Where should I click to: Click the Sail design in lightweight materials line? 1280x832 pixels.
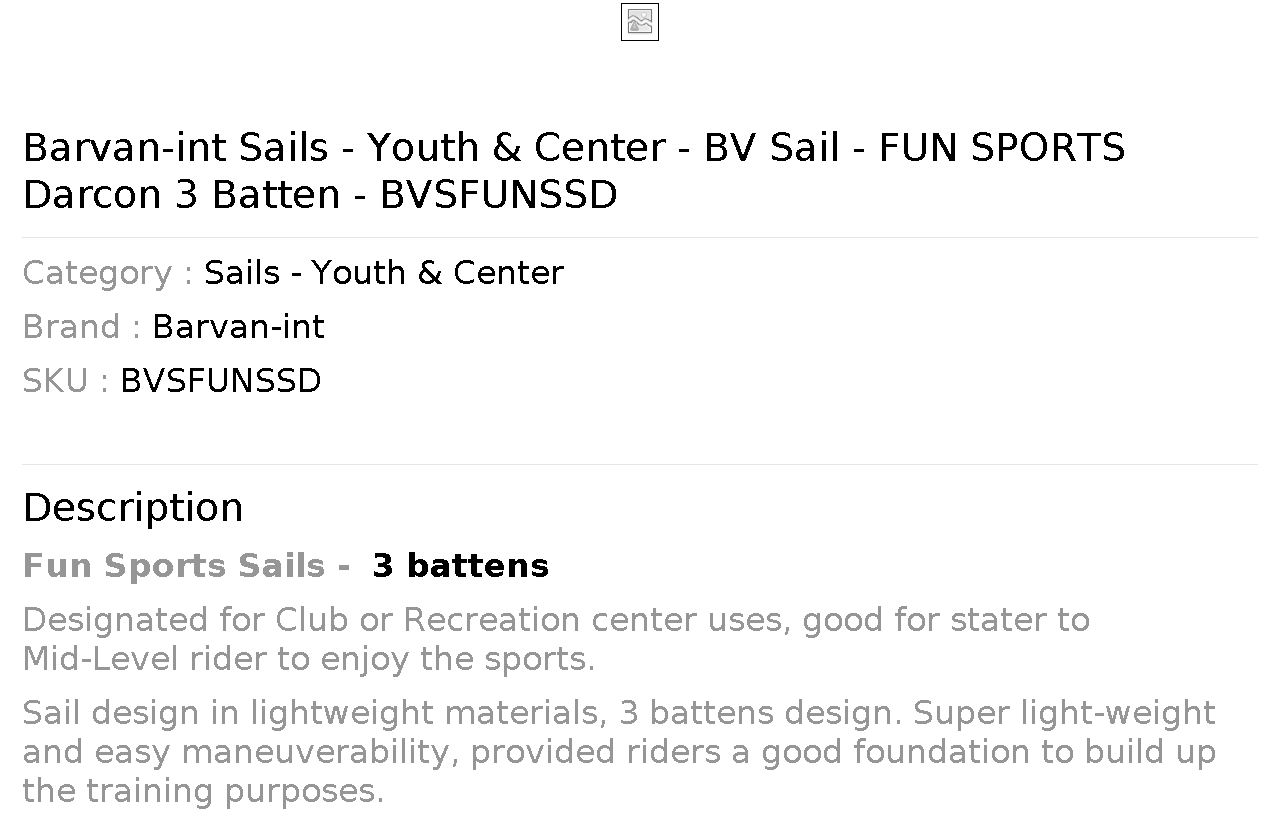pos(619,713)
